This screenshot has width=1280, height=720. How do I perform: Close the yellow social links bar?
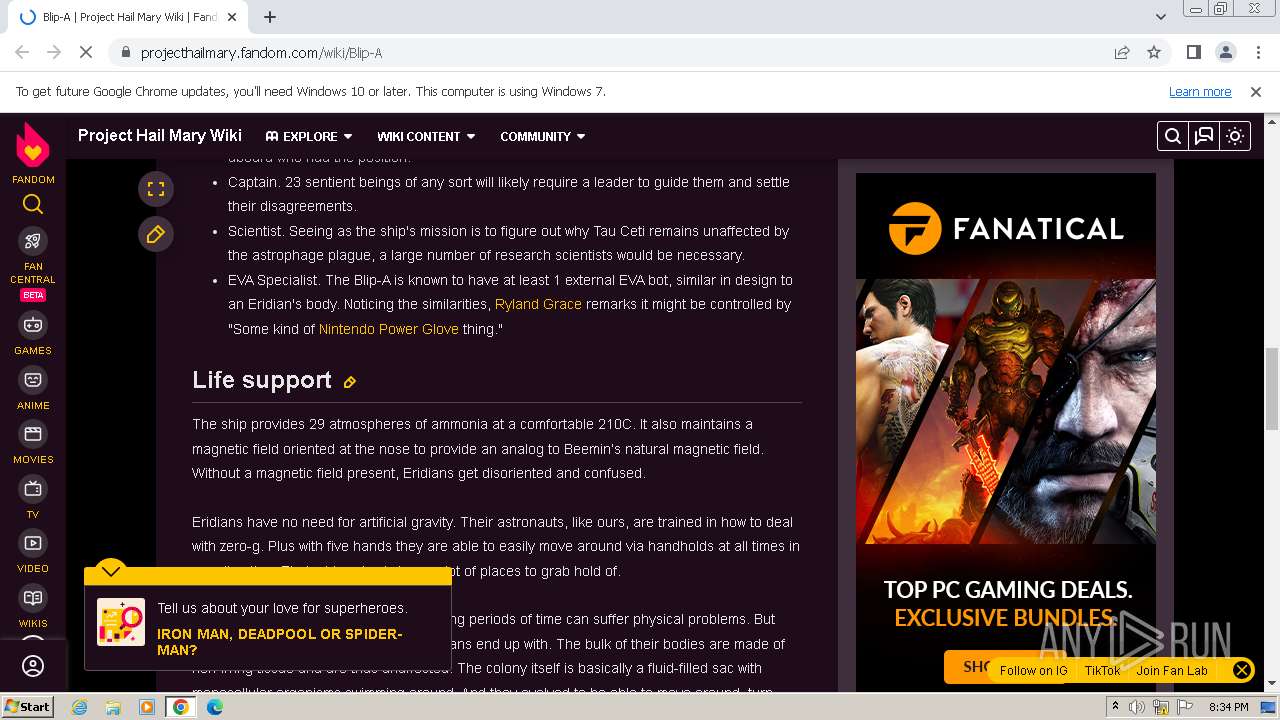click(1241, 670)
